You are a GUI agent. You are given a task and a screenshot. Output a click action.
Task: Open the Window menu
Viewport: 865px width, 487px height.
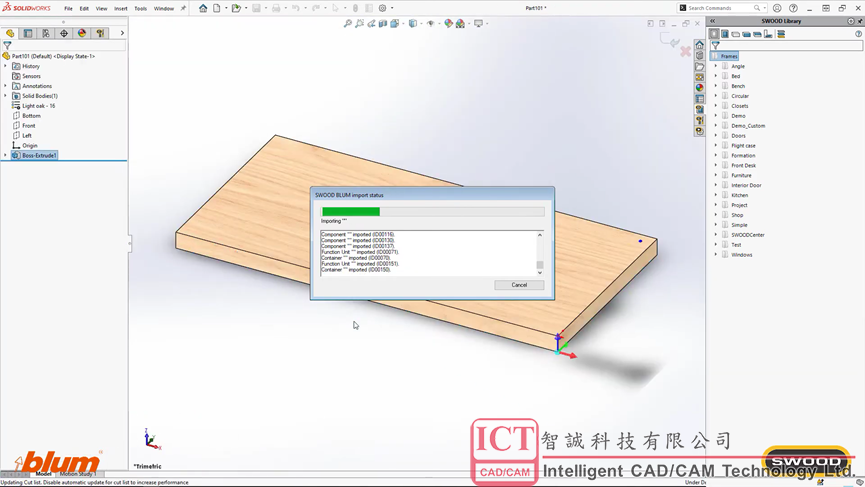click(164, 8)
